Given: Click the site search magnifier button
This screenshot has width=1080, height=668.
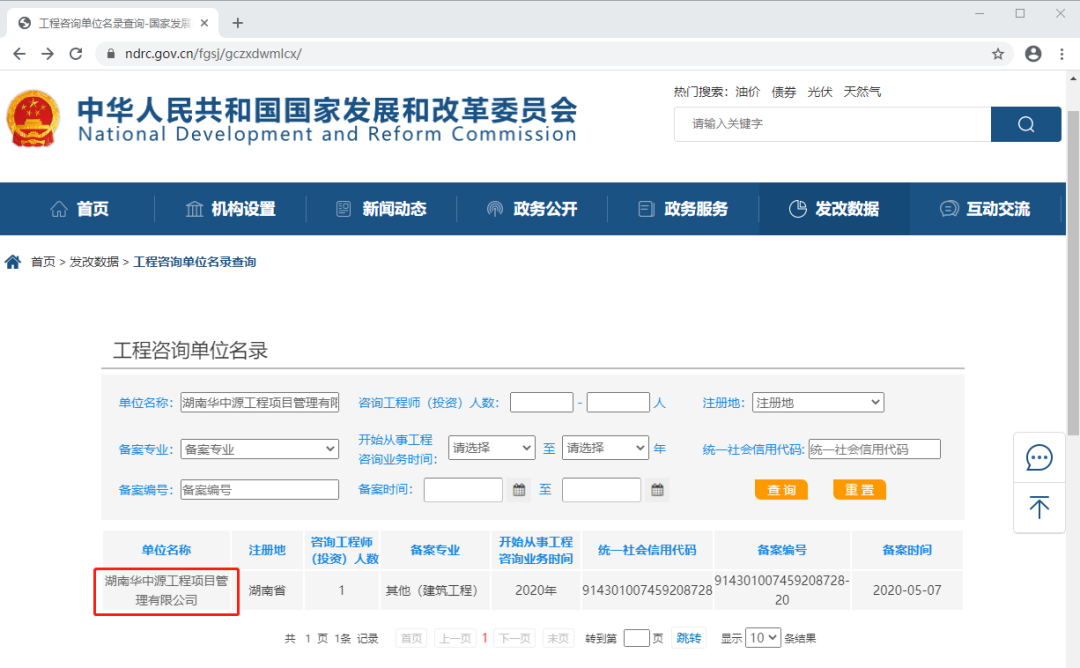Looking at the screenshot, I should coord(1026,124).
